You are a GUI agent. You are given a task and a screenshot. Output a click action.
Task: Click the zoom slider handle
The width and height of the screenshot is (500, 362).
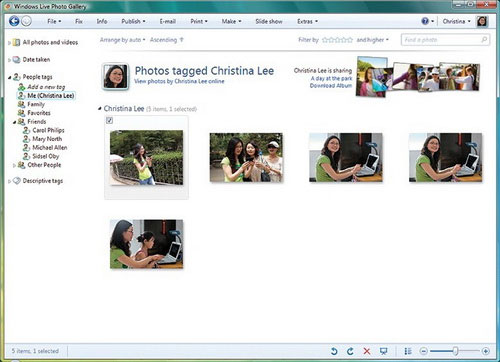click(455, 351)
